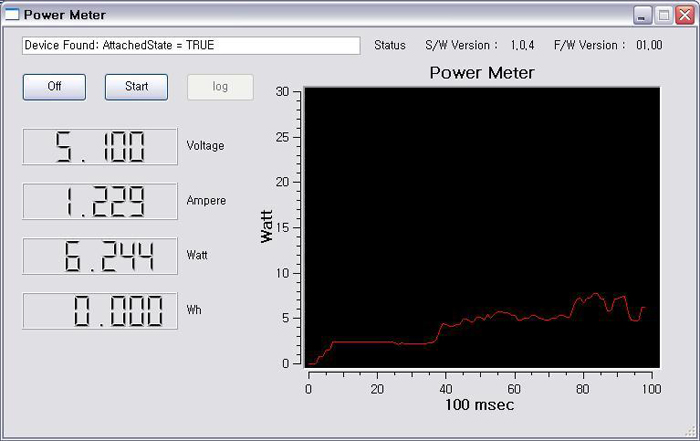Minimize the Power Meter window
This screenshot has width=700, height=441.
coord(642,15)
